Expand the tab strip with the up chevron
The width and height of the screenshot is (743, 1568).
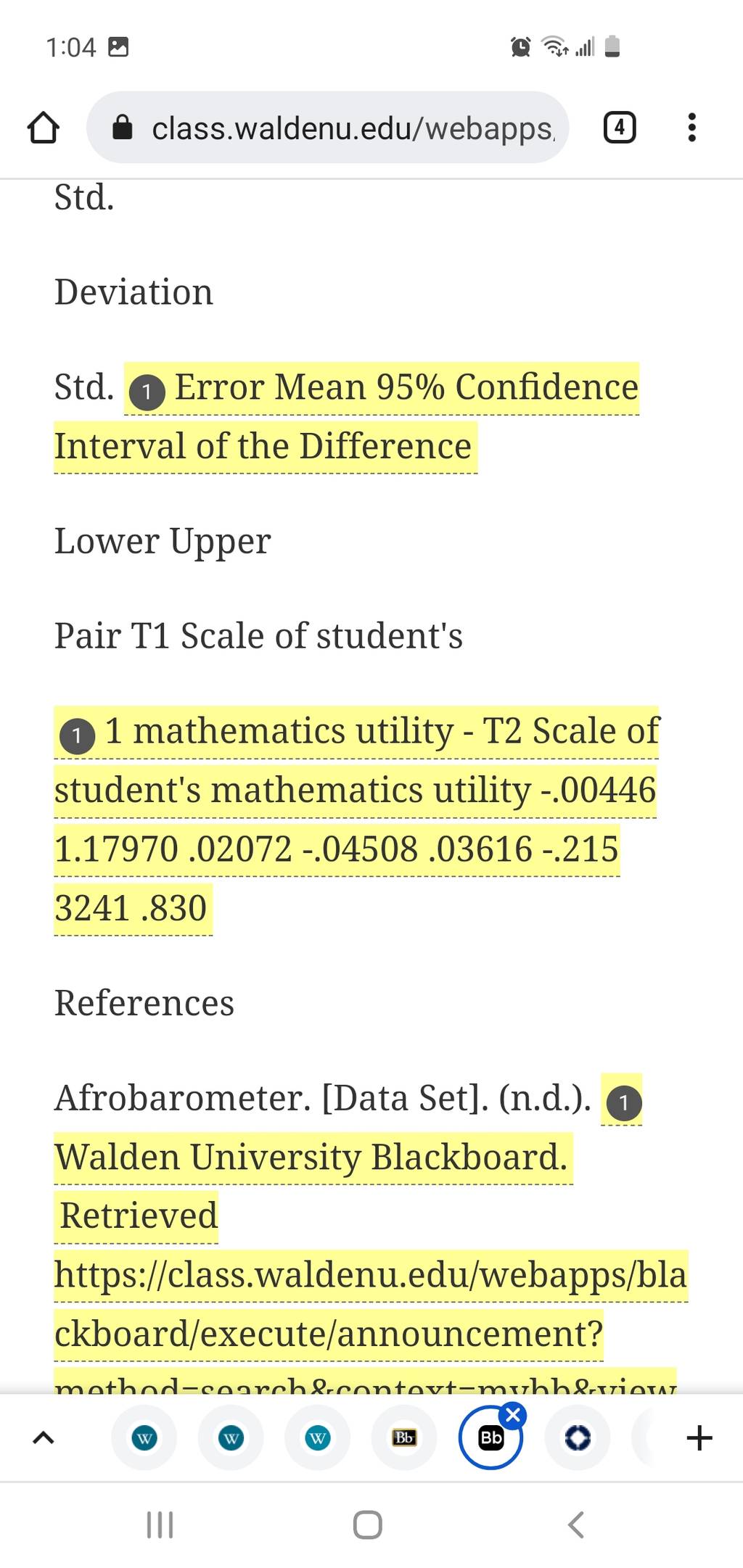coord(44,1437)
